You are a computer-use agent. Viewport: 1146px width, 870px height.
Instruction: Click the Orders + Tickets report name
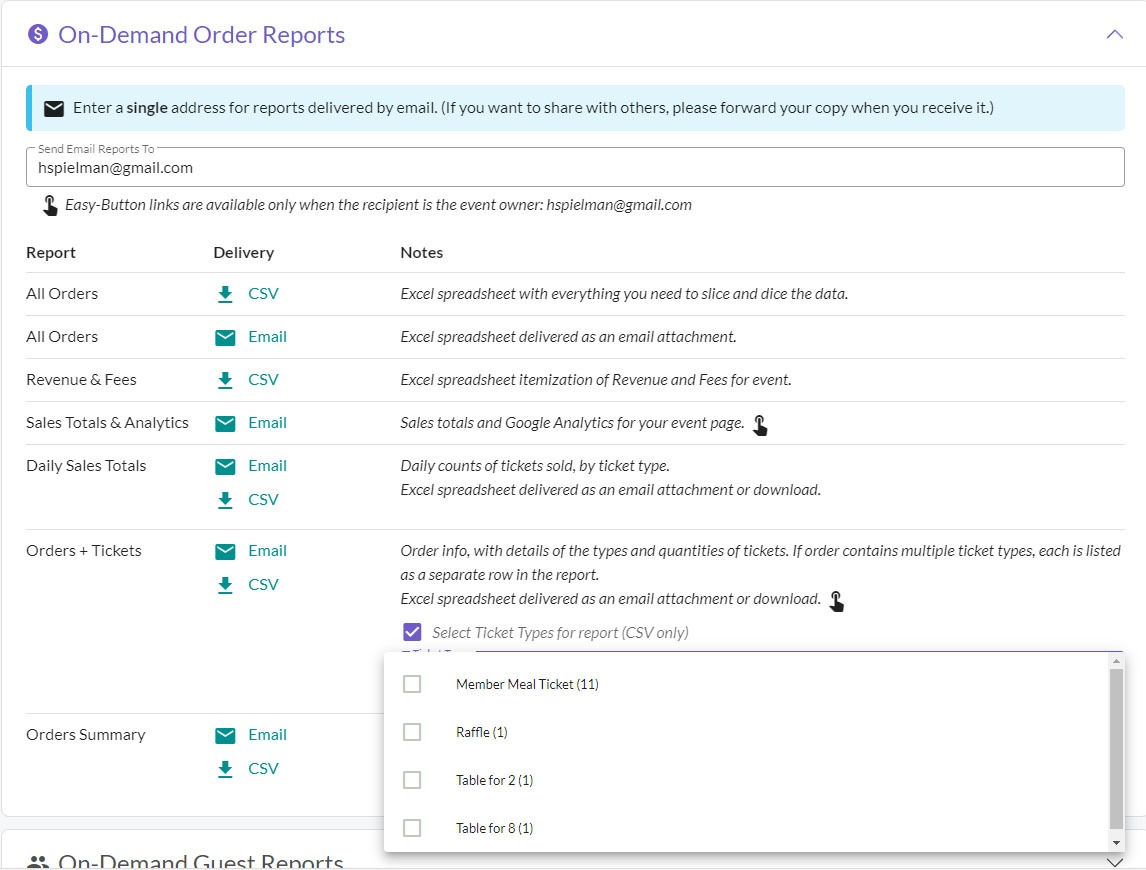(x=84, y=551)
